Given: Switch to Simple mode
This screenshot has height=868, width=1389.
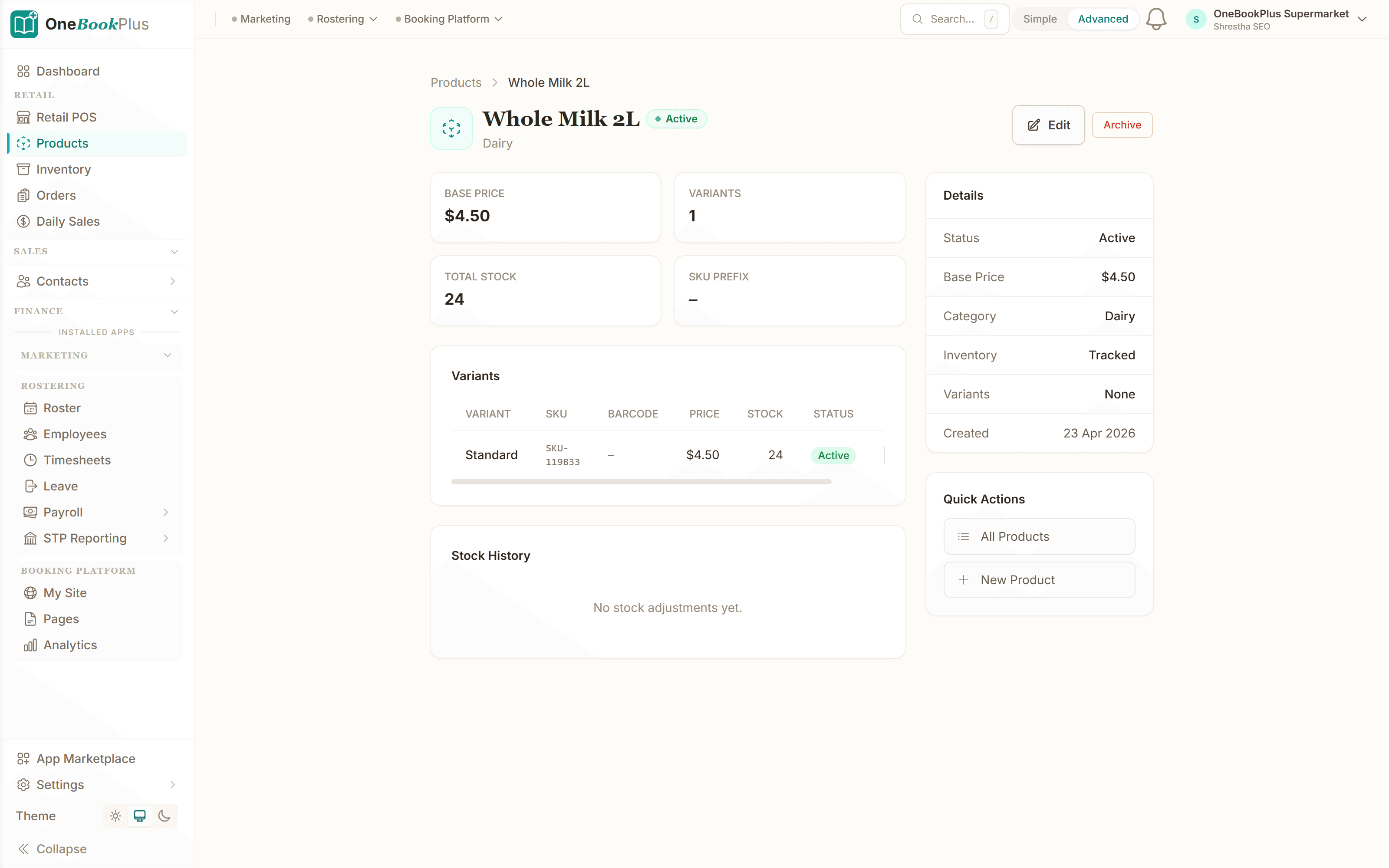Looking at the screenshot, I should pos(1040,19).
